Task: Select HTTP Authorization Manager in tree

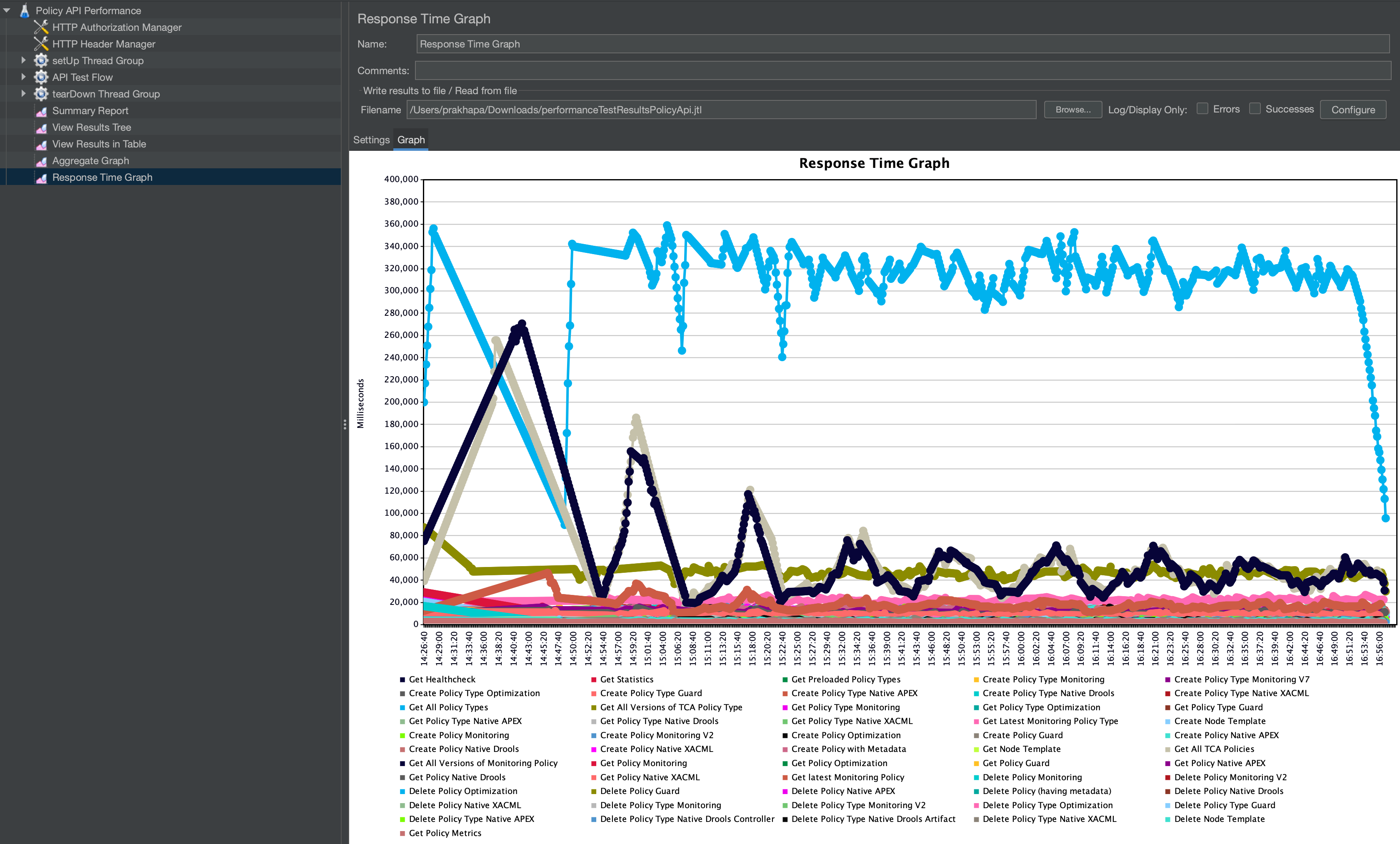Action: click(117, 27)
